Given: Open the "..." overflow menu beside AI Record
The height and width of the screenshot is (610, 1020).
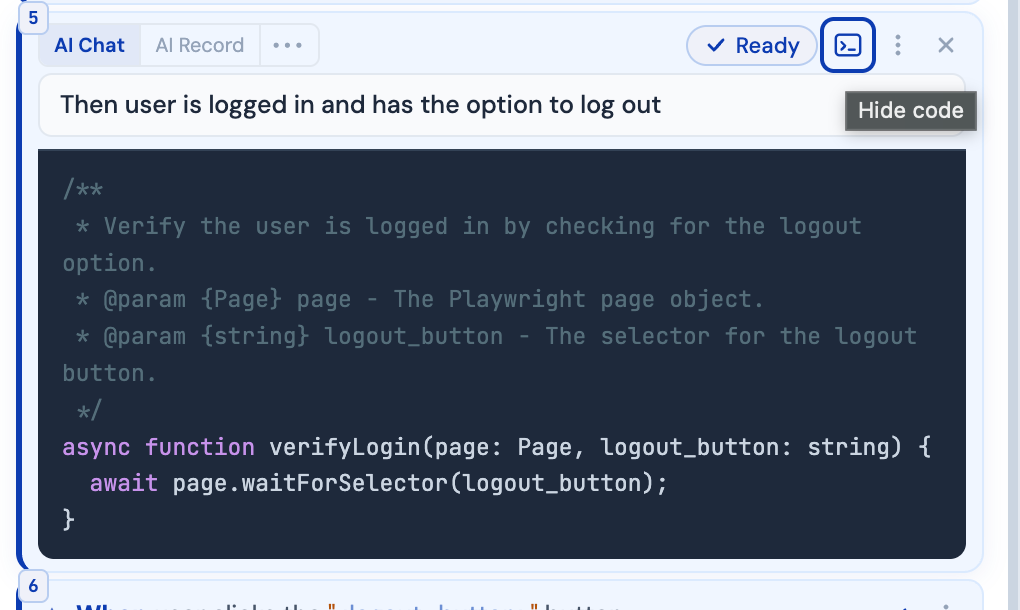Looking at the screenshot, I should [289, 45].
